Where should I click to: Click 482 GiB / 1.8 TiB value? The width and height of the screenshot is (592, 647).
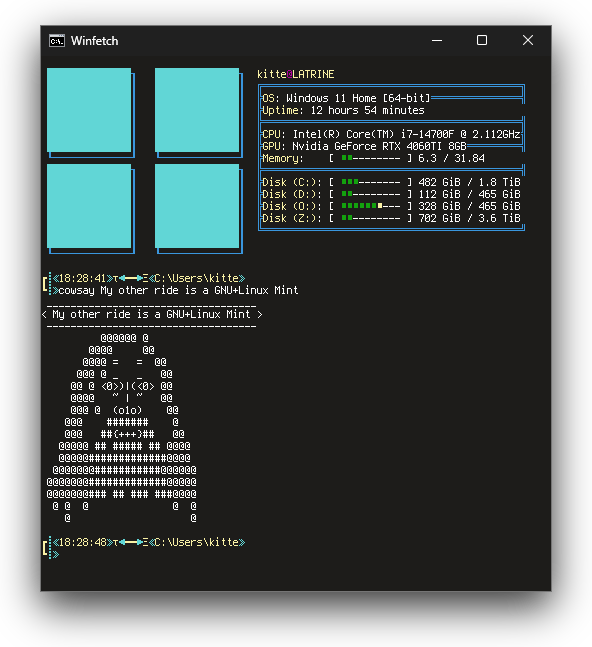[469, 182]
